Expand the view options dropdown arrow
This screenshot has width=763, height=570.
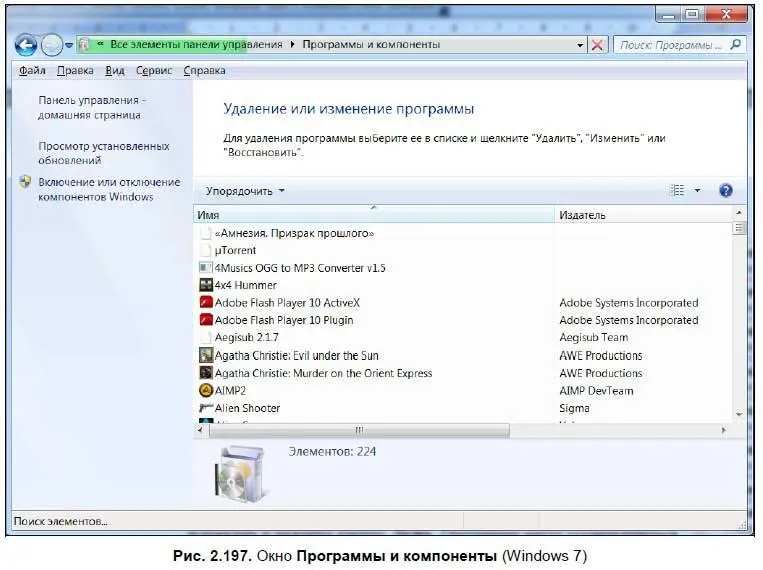(x=697, y=190)
